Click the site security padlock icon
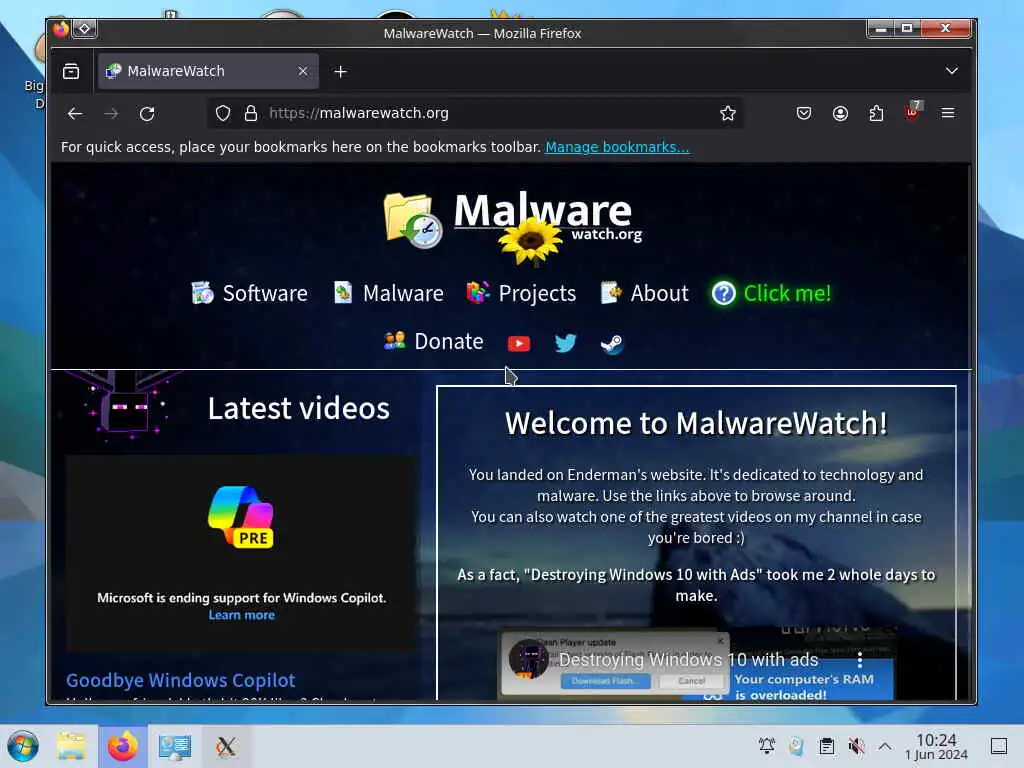The image size is (1024, 768). point(251,114)
